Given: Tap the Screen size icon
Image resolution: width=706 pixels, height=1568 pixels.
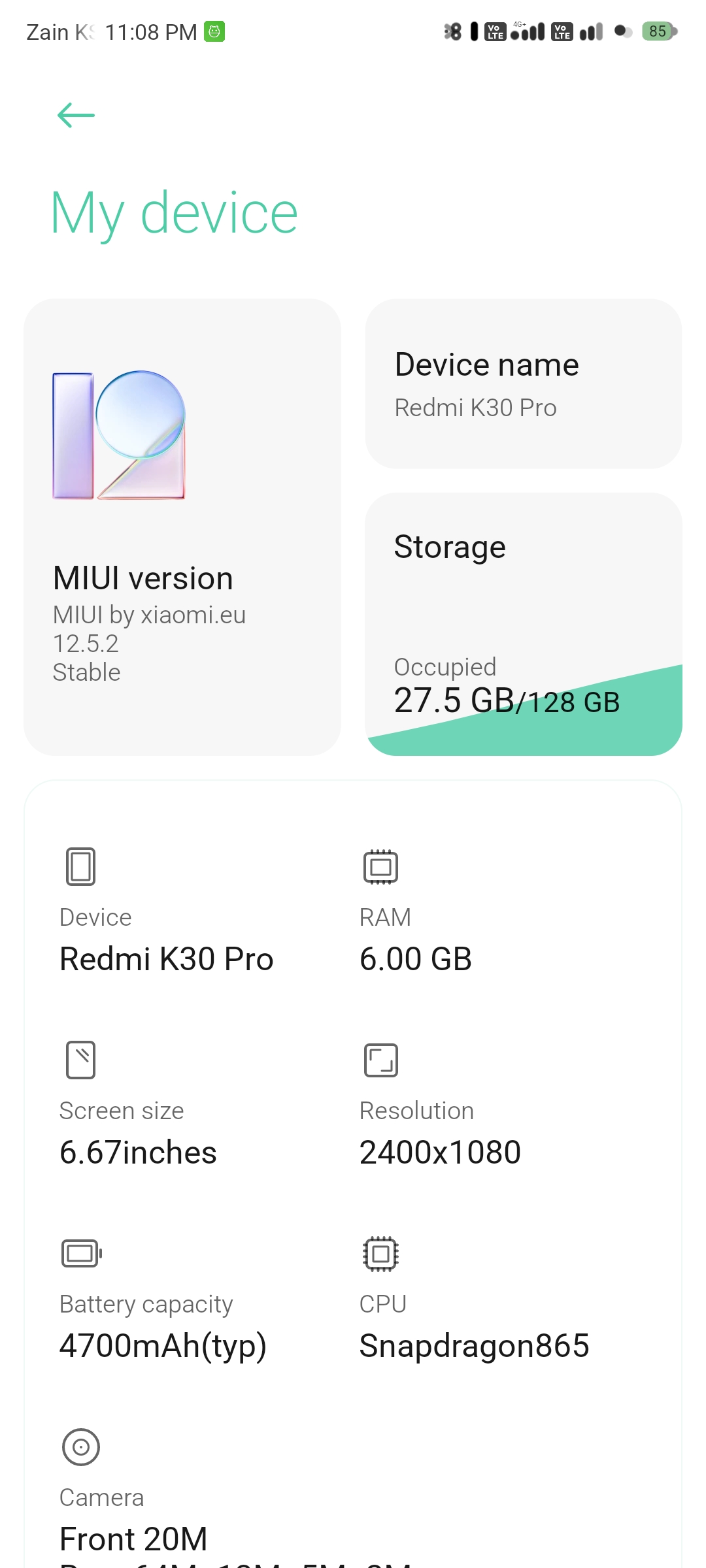Looking at the screenshot, I should pyautogui.click(x=80, y=1059).
